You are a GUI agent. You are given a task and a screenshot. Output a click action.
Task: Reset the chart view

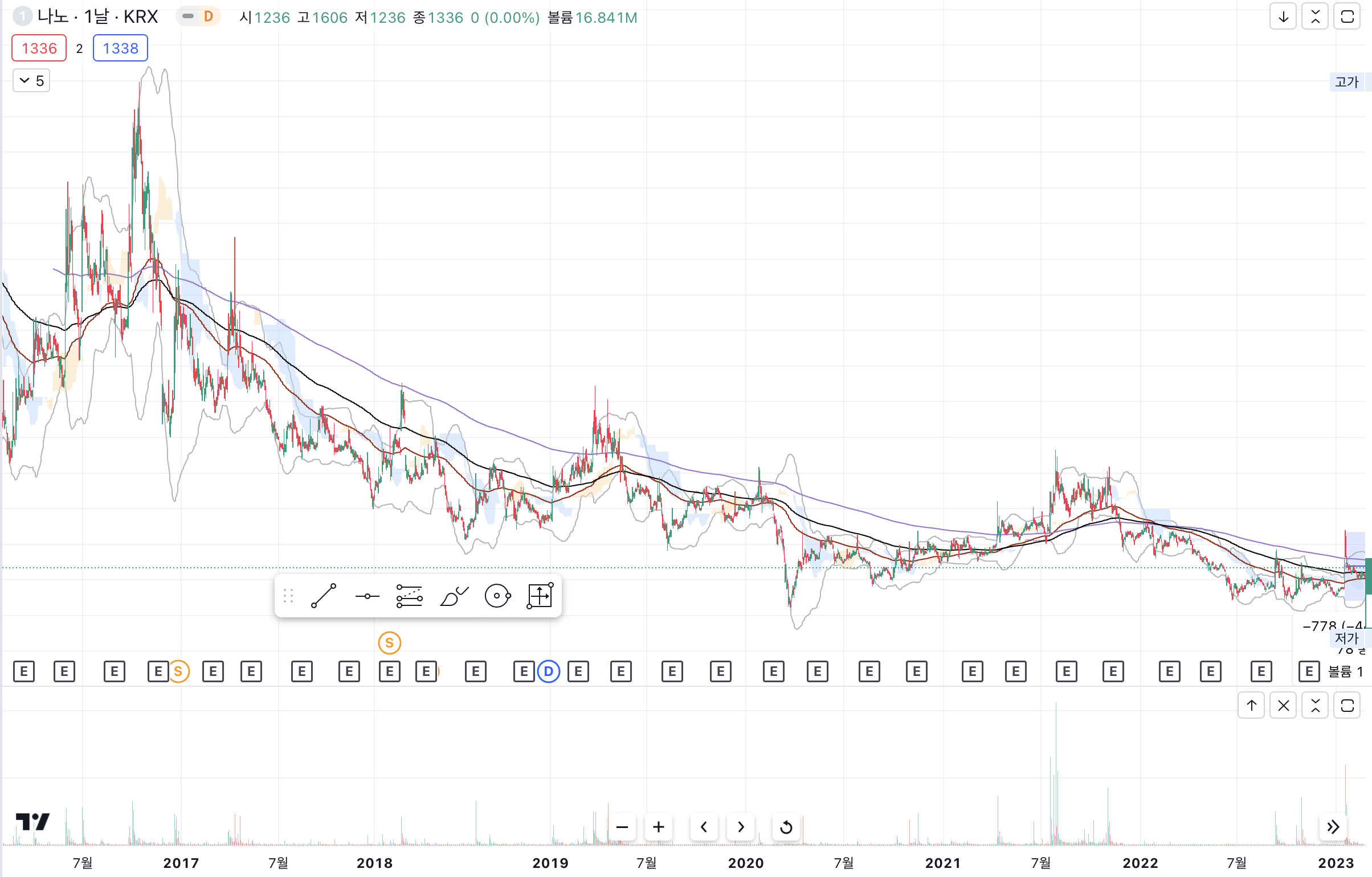[x=786, y=827]
